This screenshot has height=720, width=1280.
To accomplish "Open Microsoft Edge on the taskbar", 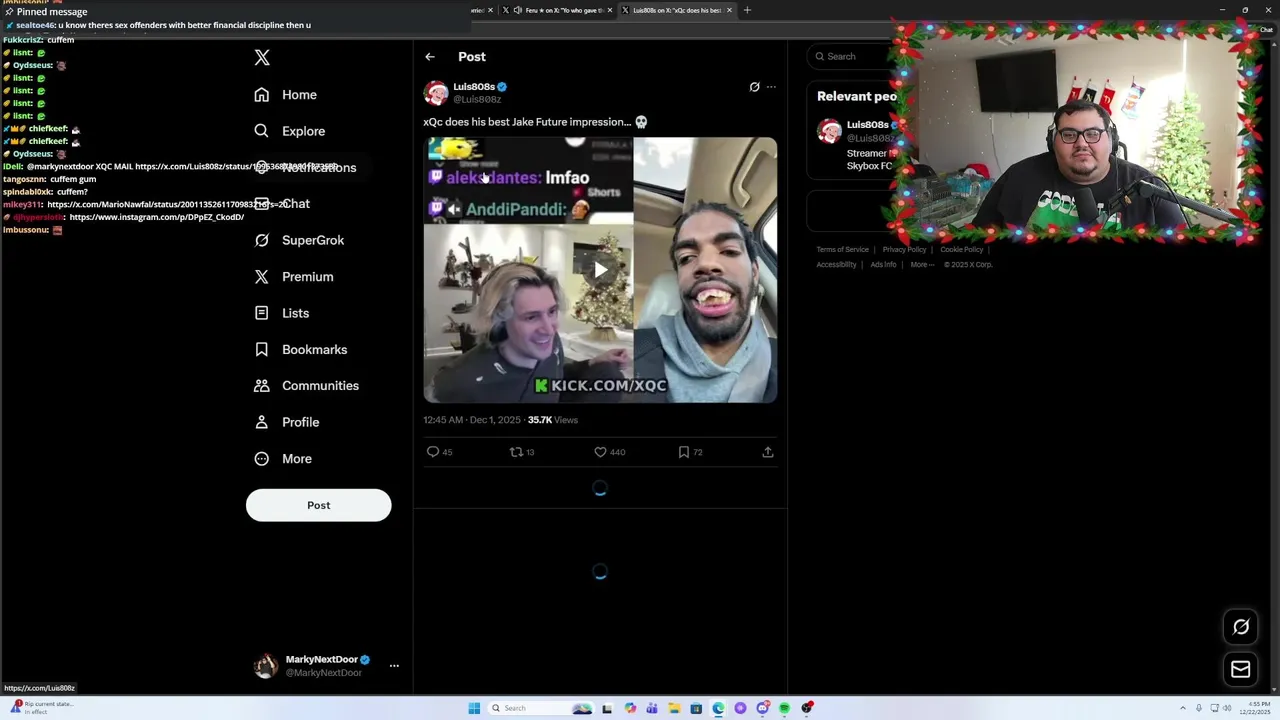I will pos(718,708).
